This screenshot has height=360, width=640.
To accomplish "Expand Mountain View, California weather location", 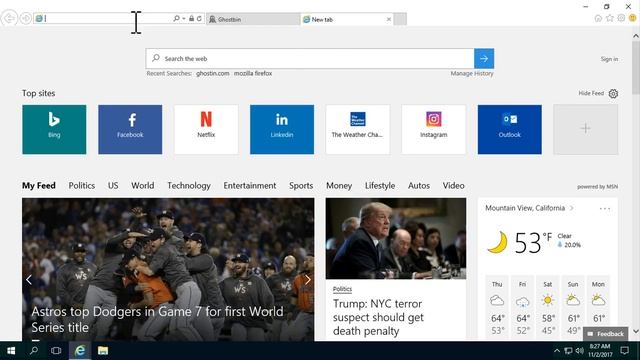I will coord(529,208).
